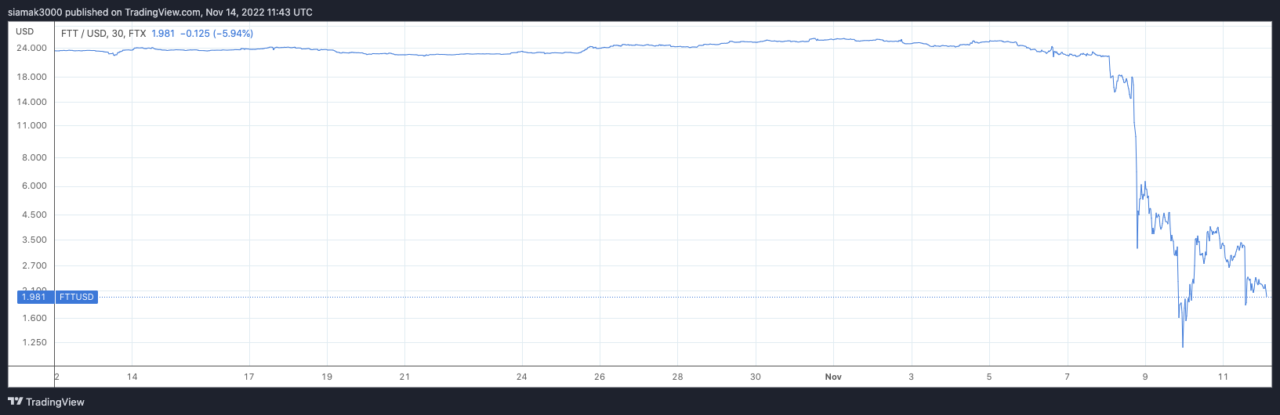Click the '4.500' price axis label
1280x415 pixels.
[34, 215]
